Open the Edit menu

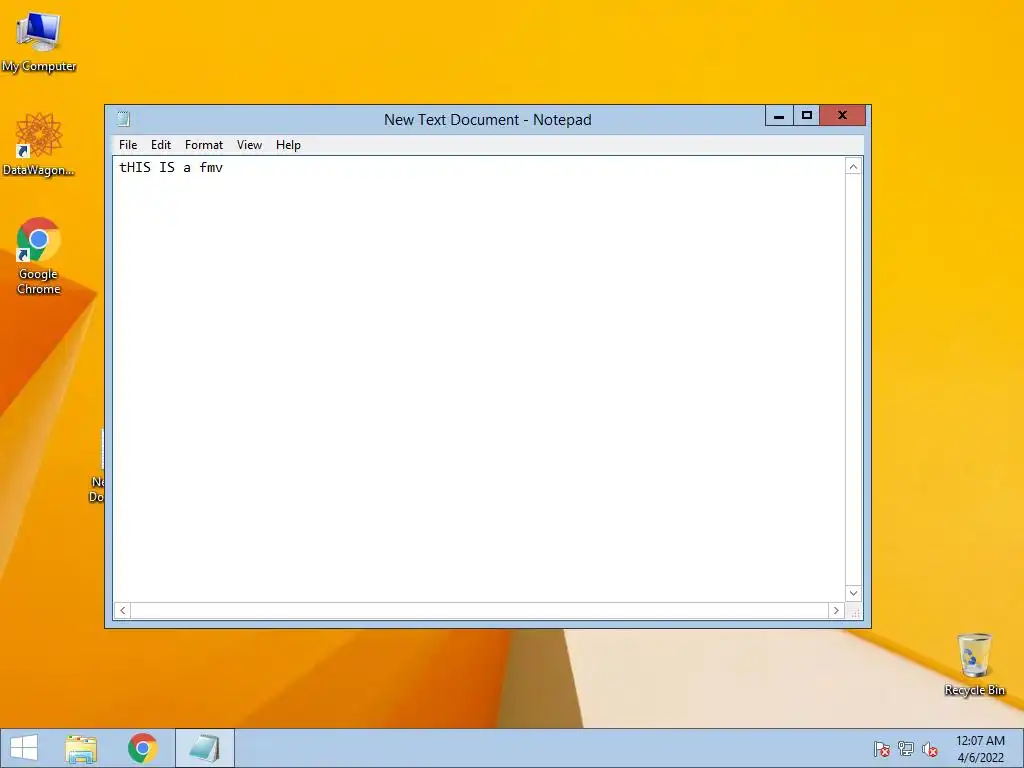click(161, 145)
